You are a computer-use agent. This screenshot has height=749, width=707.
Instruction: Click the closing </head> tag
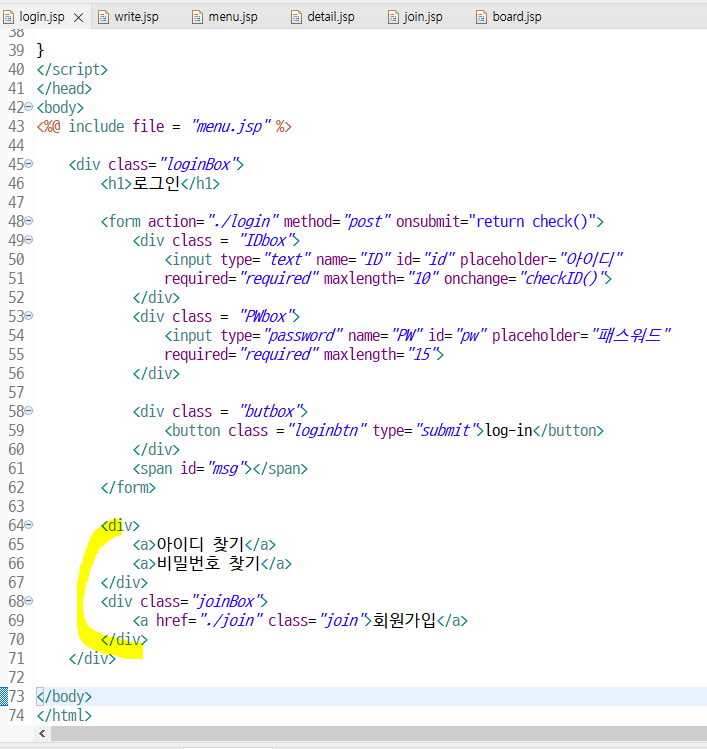[64, 88]
